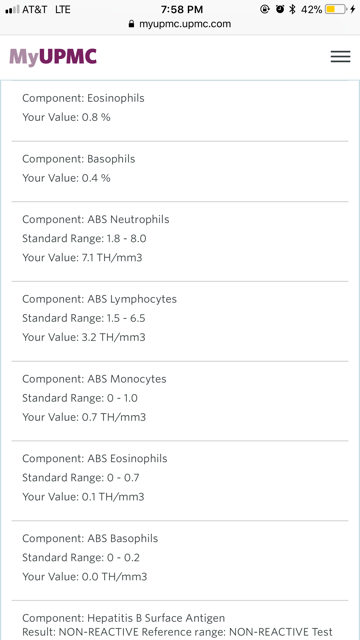Select the ABS Eosinophils result entry

point(180,481)
